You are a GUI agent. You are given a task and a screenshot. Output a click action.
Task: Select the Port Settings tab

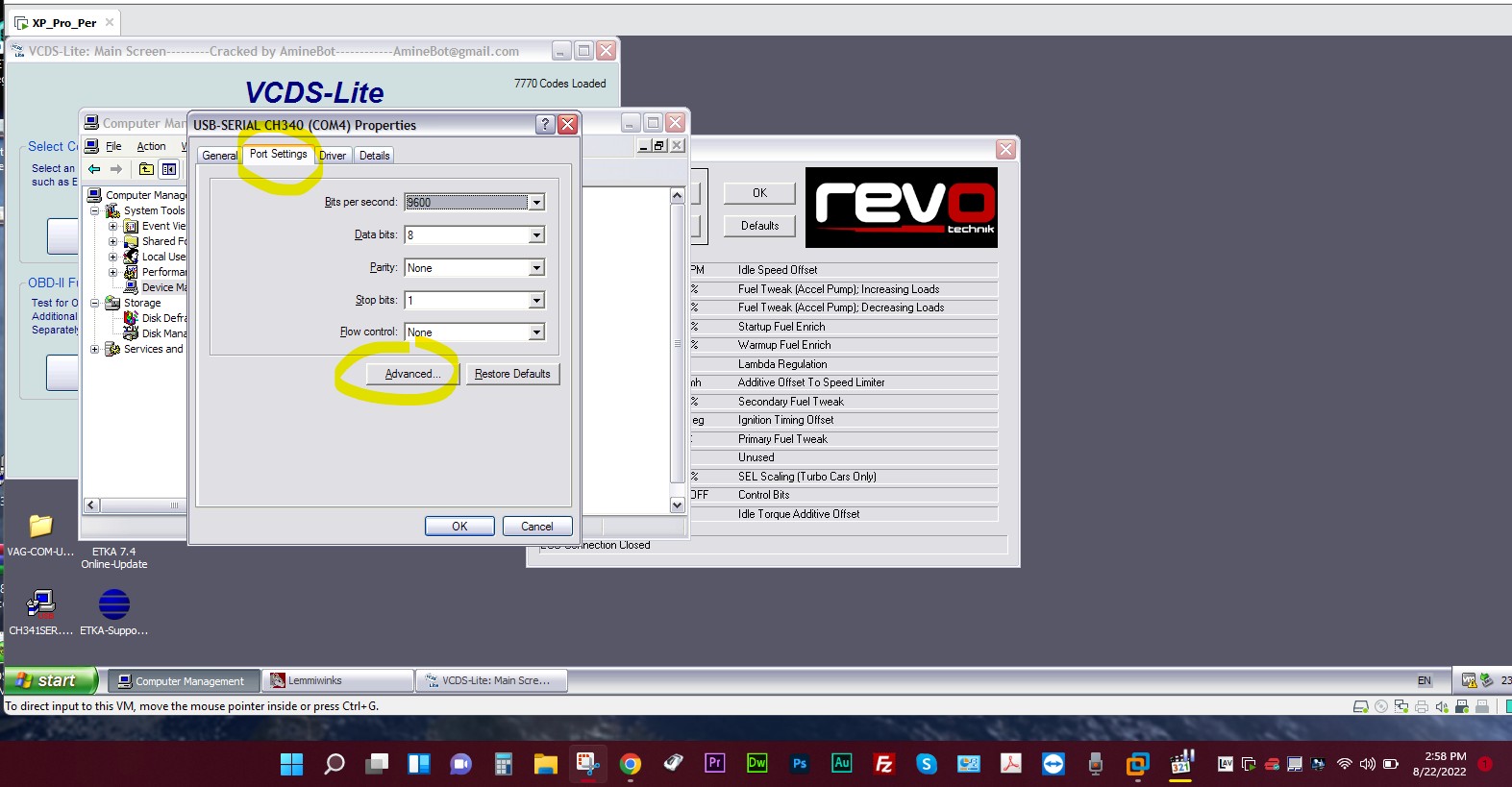point(278,154)
